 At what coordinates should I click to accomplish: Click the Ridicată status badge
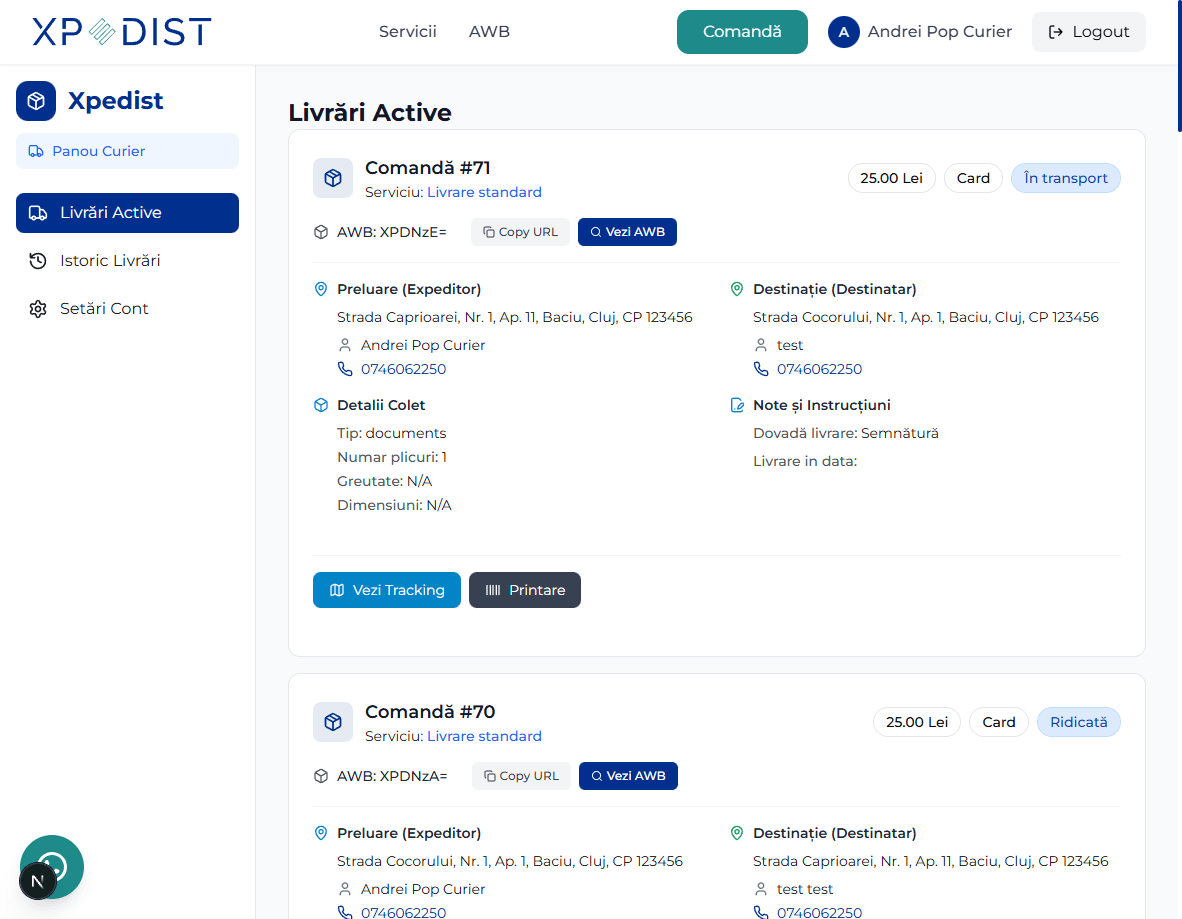[1079, 722]
